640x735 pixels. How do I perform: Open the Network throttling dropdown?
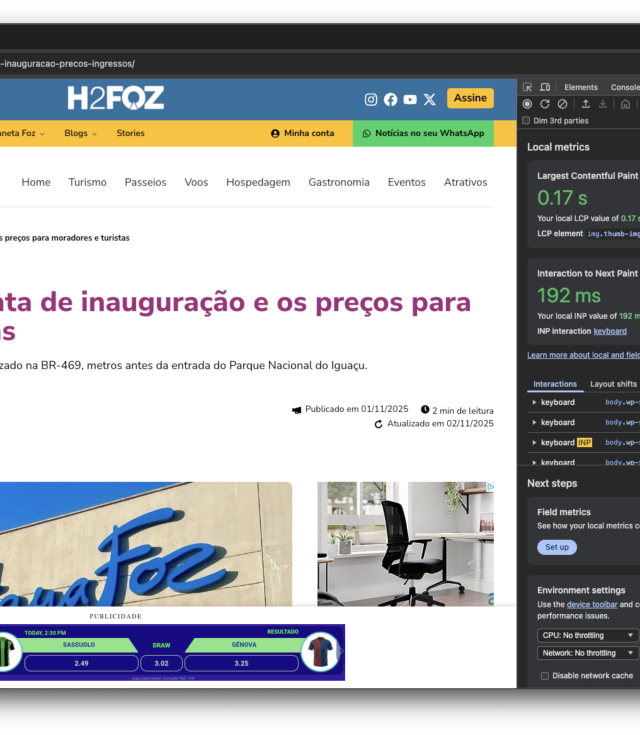pos(587,653)
